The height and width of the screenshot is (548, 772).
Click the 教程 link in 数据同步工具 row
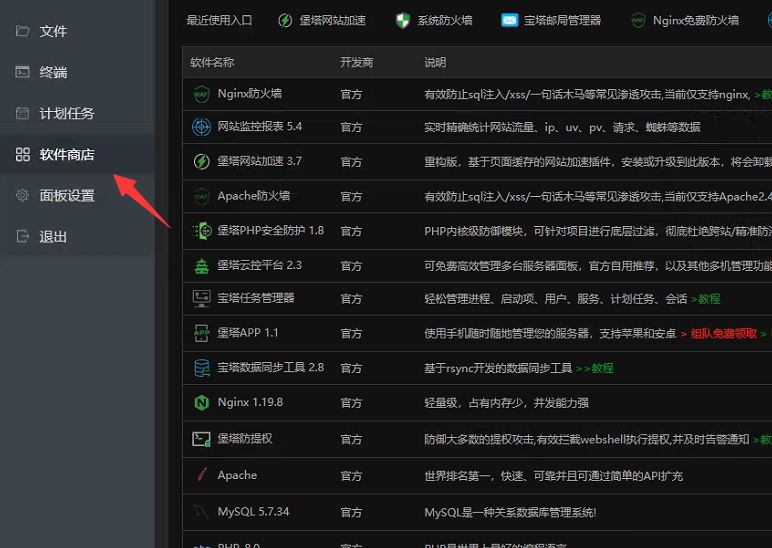coord(602,368)
